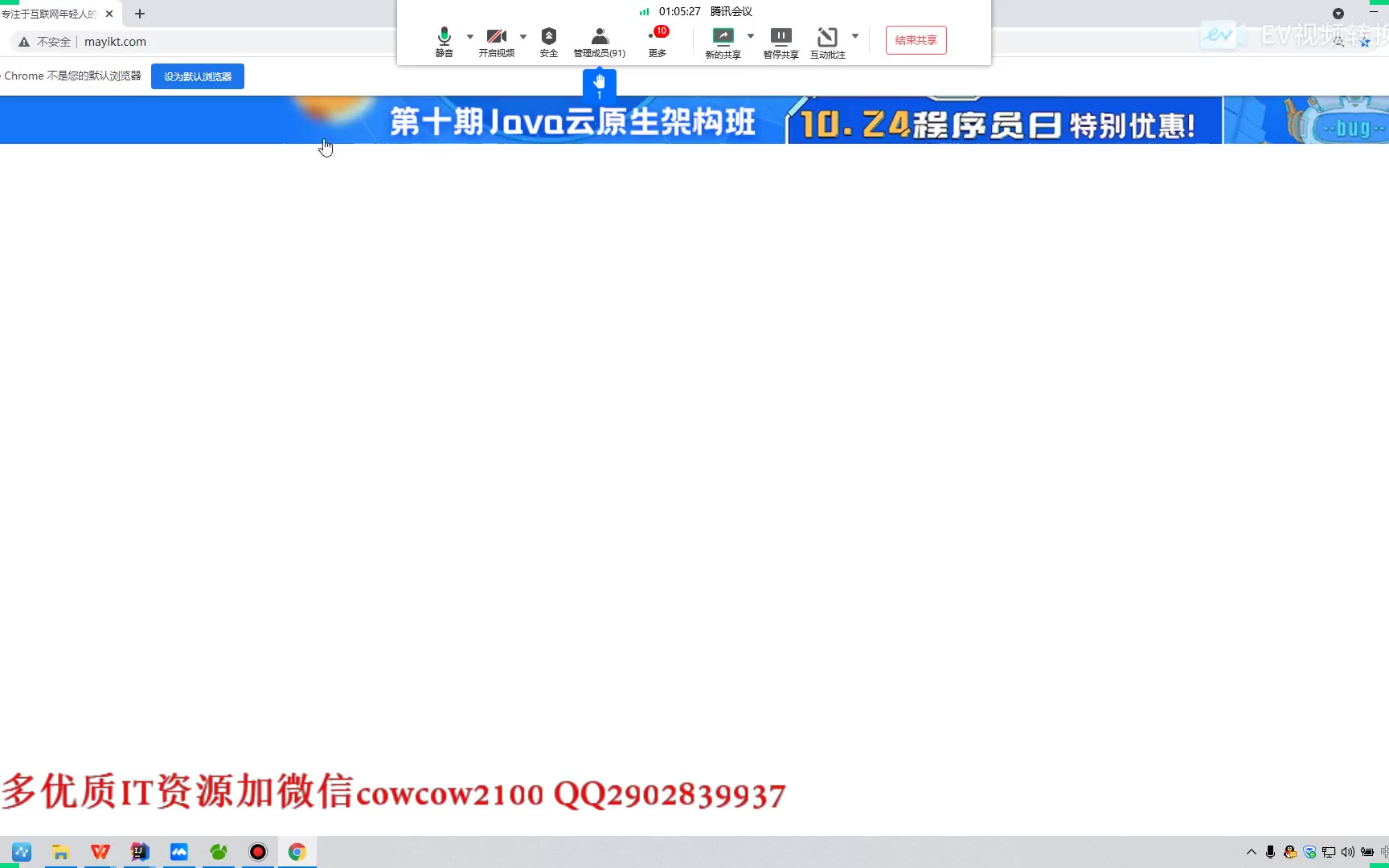
Task: Turn on video with 开启视频
Action: point(496,41)
